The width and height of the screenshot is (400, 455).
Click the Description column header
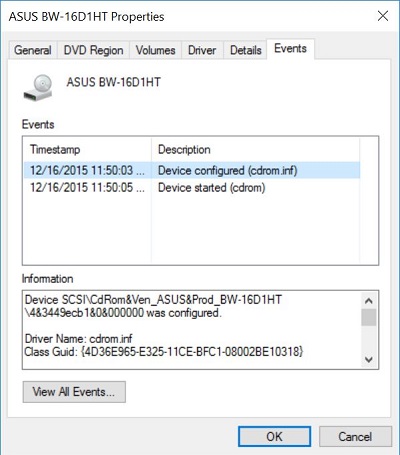[x=255, y=150]
